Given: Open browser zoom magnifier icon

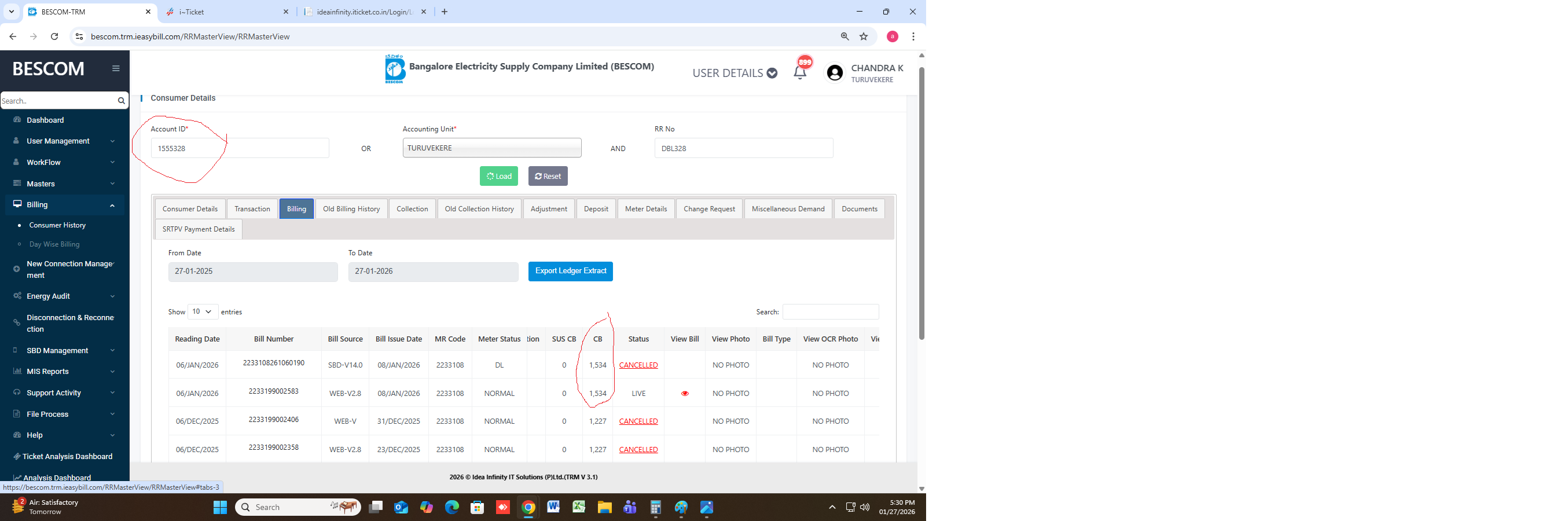Looking at the screenshot, I should [844, 36].
